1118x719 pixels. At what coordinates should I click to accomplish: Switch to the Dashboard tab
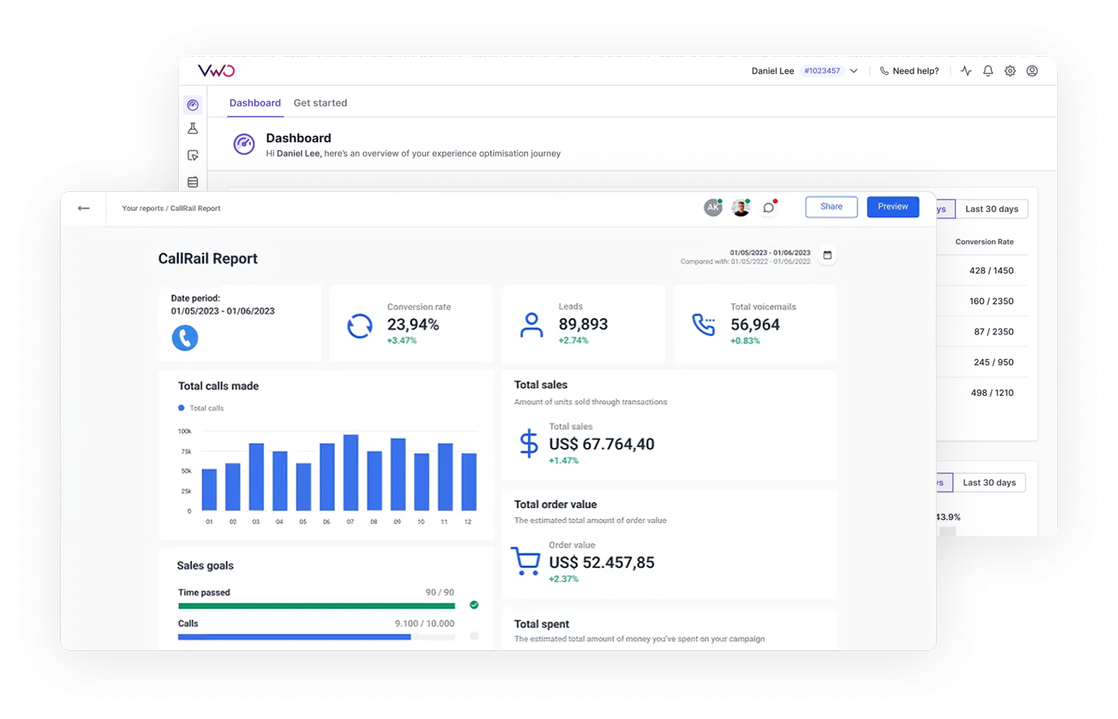pos(255,103)
